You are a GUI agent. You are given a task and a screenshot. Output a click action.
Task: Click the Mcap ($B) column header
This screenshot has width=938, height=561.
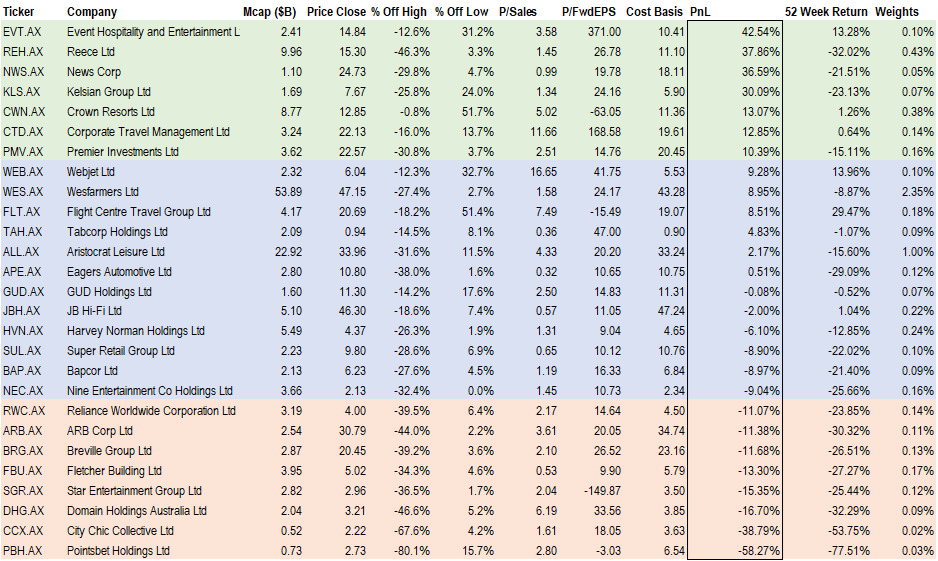pyautogui.click(x=269, y=12)
